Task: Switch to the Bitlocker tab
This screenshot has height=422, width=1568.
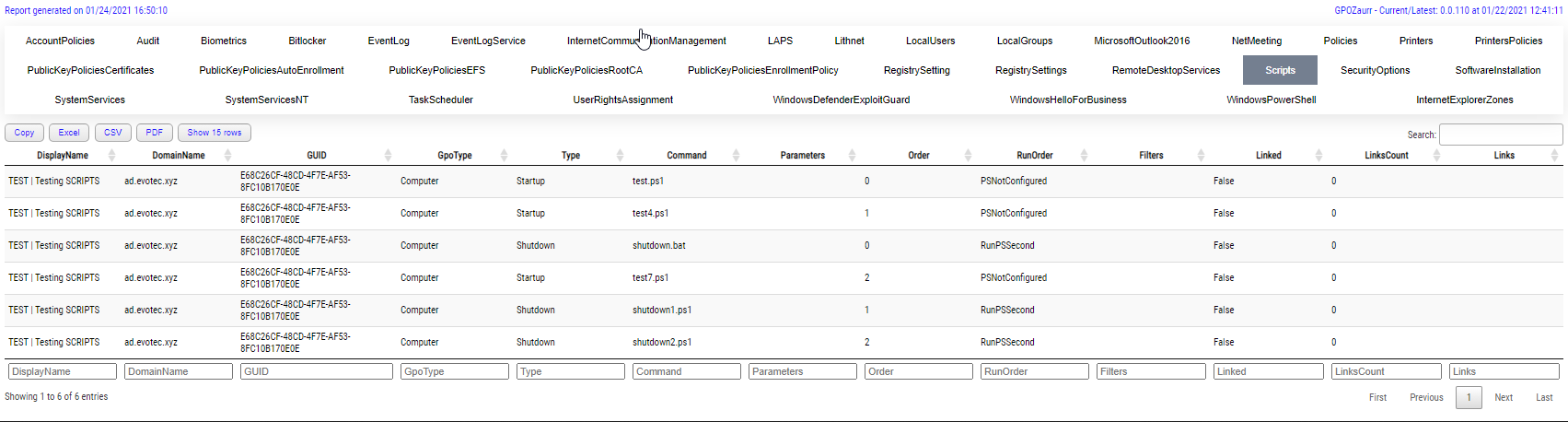Action: (307, 41)
